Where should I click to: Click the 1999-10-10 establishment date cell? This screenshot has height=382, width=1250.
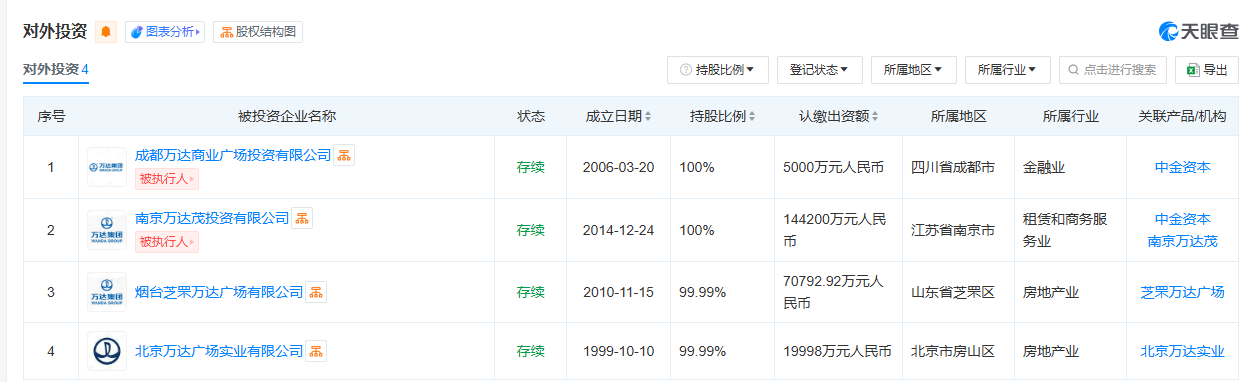click(x=618, y=351)
